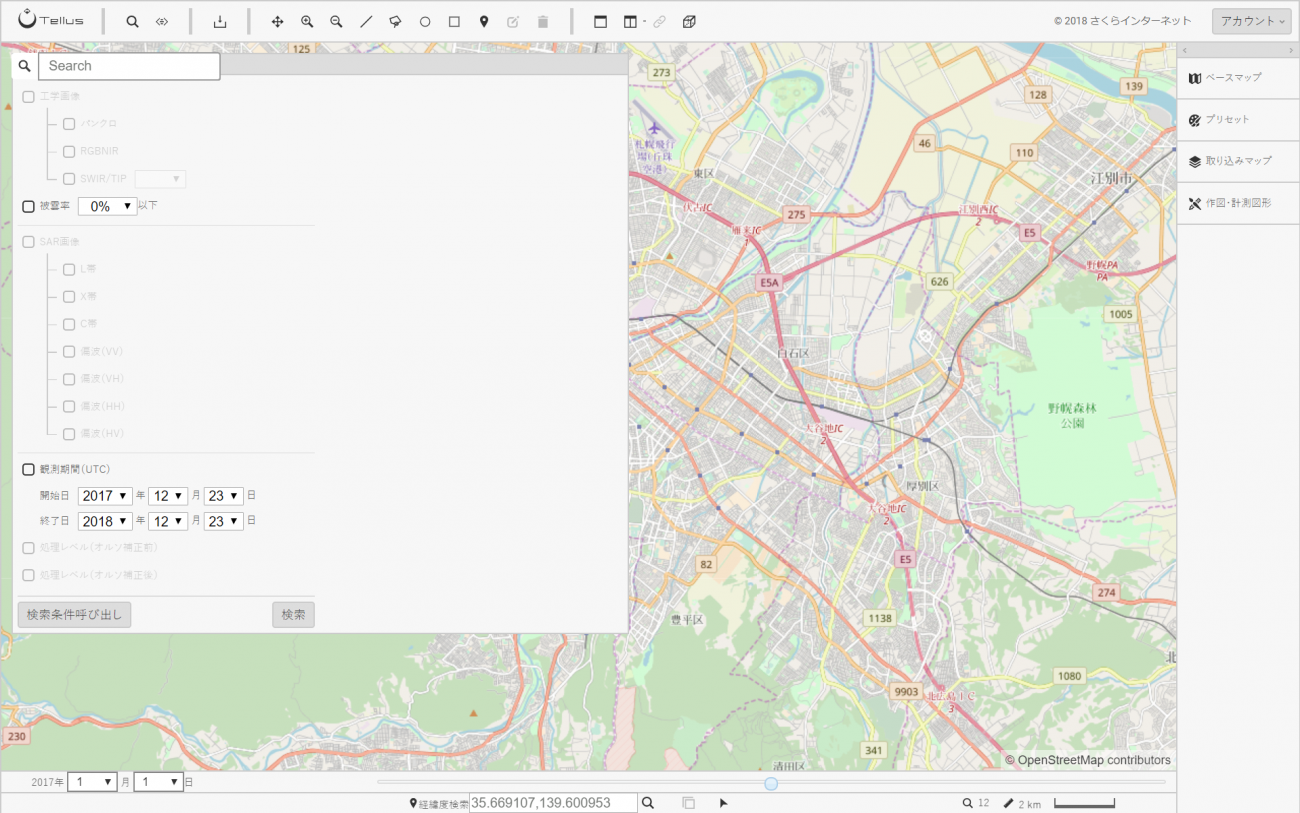Check the パンクロ option
Viewport: 1300px width, 813px height.
pyautogui.click(x=69, y=124)
